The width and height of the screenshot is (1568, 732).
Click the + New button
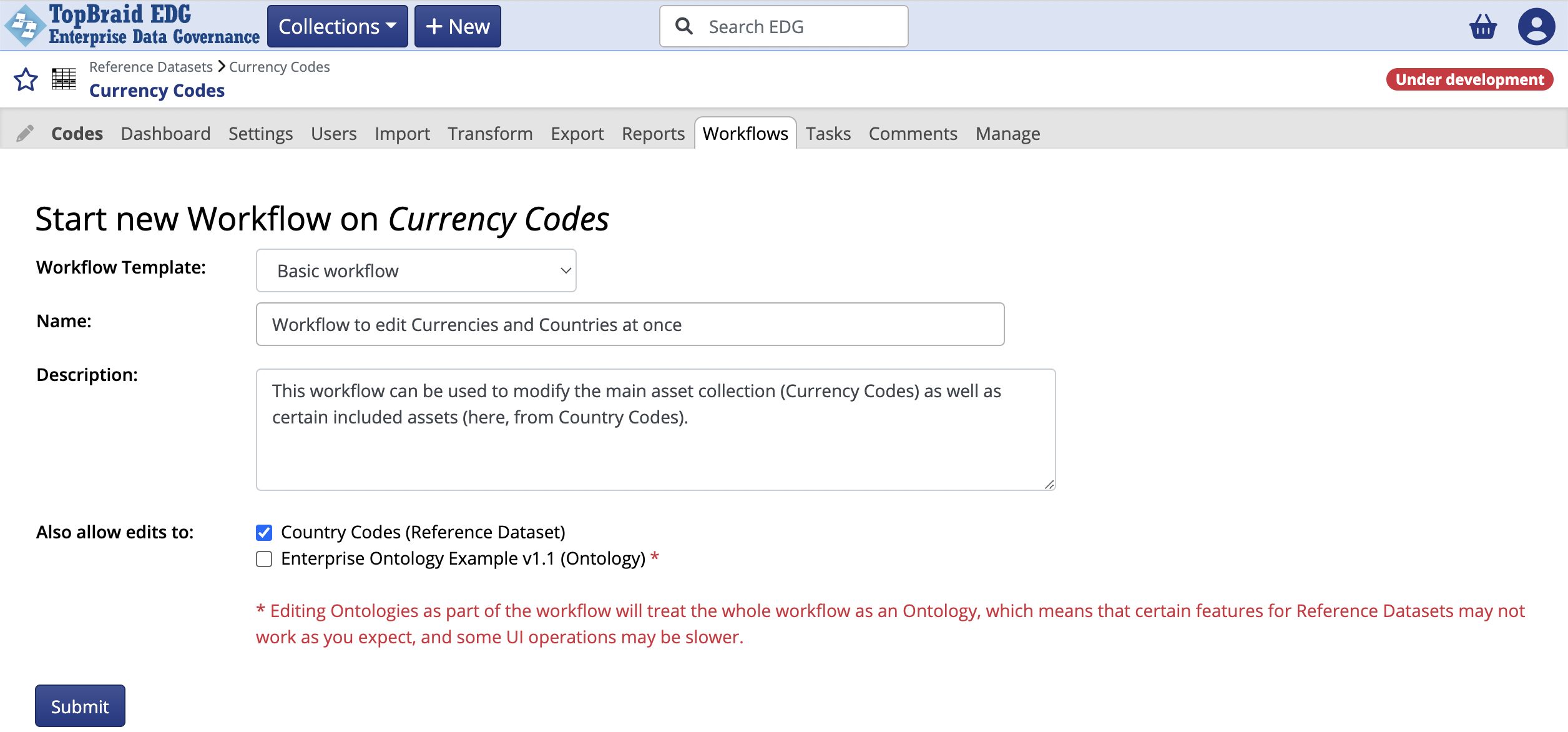point(458,26)
